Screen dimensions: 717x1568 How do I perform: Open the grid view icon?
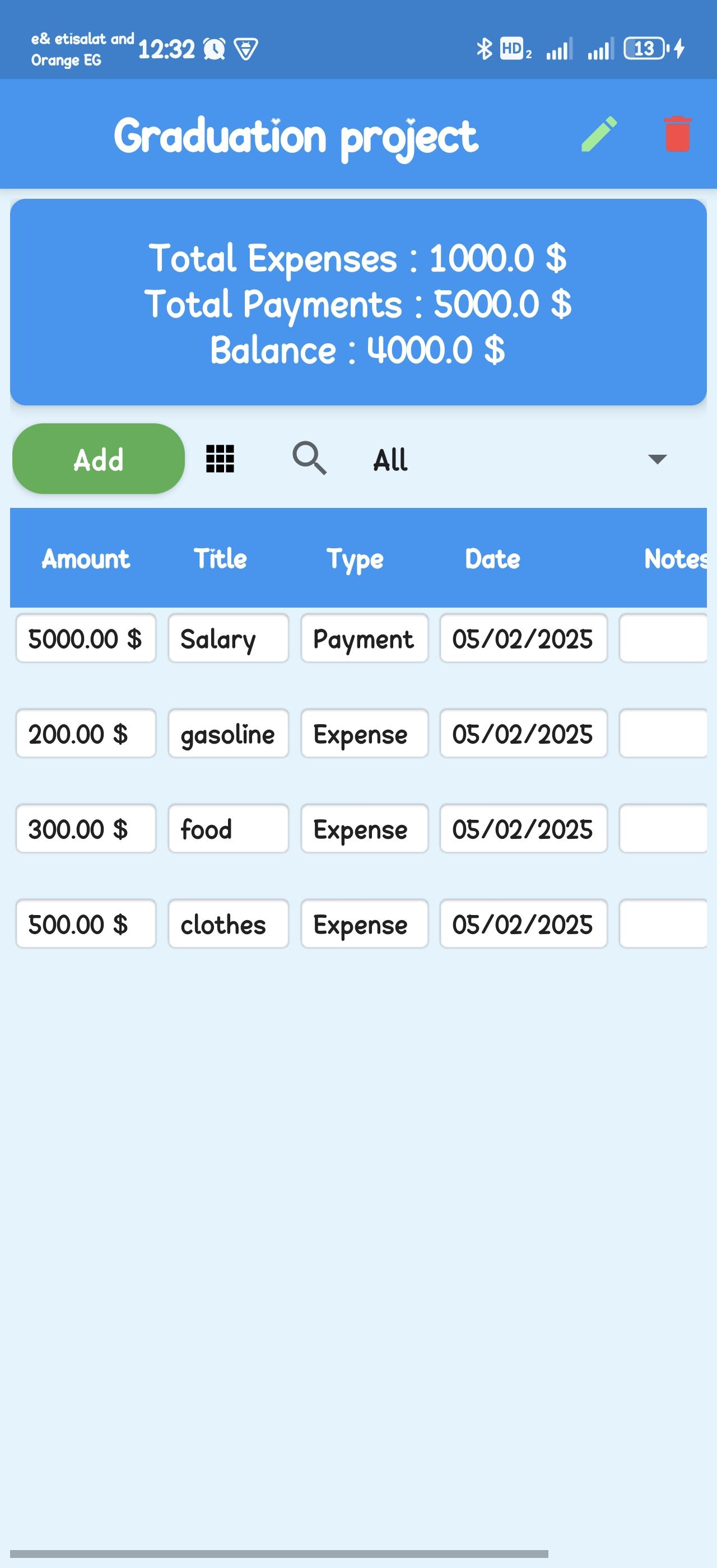(220, 458)
